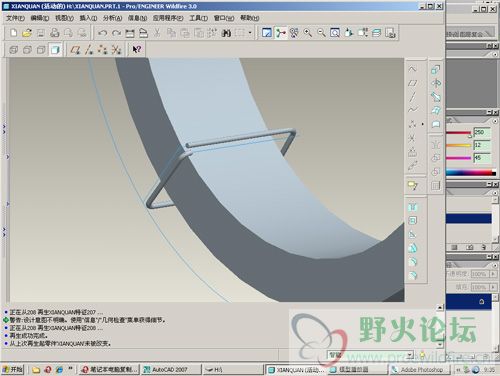Click the Boundary Blend tool icon
Screen dimensions: 500x376
(436, 110)
